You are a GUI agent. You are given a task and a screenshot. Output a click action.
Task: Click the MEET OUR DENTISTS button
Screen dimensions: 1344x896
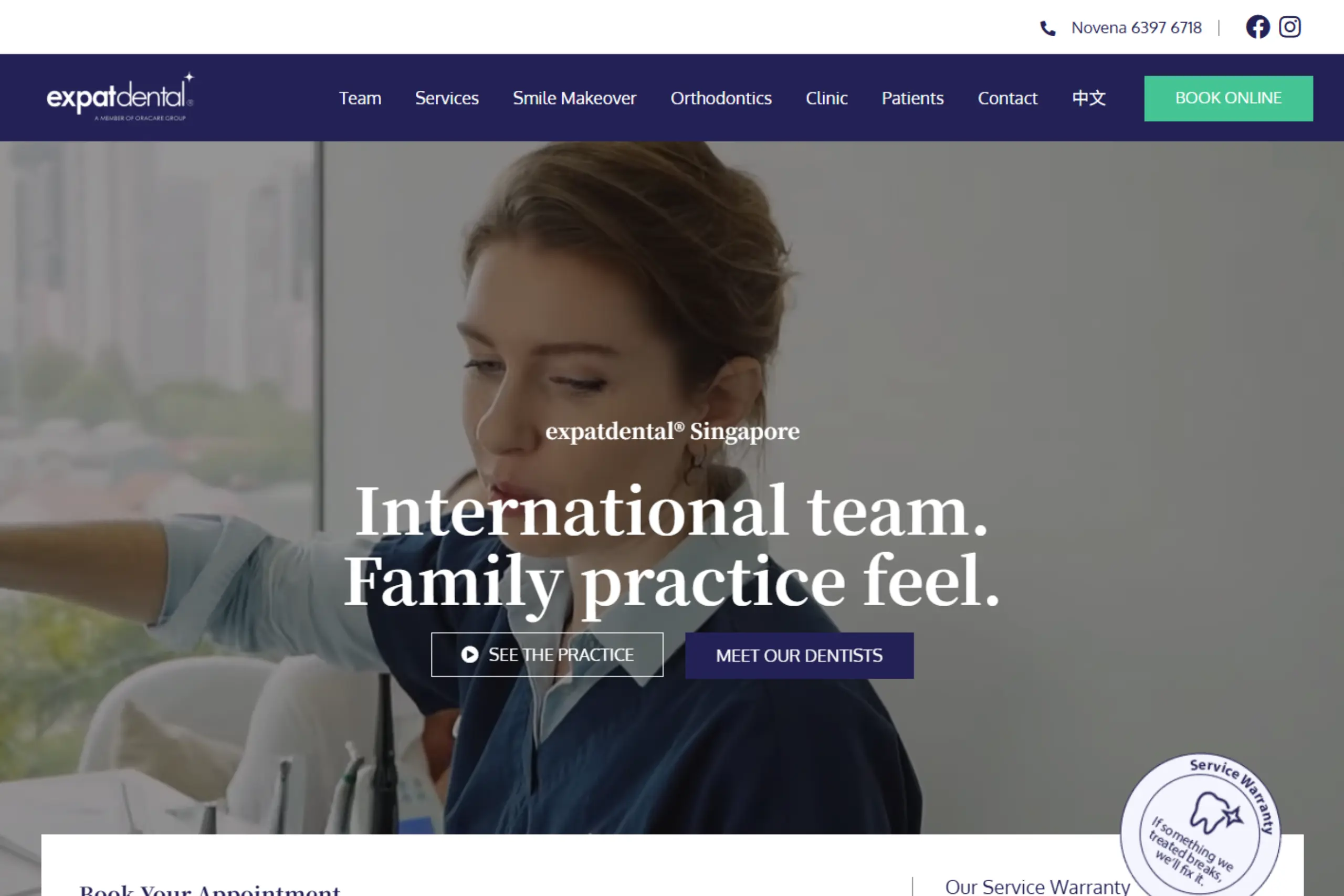[799, 656]
